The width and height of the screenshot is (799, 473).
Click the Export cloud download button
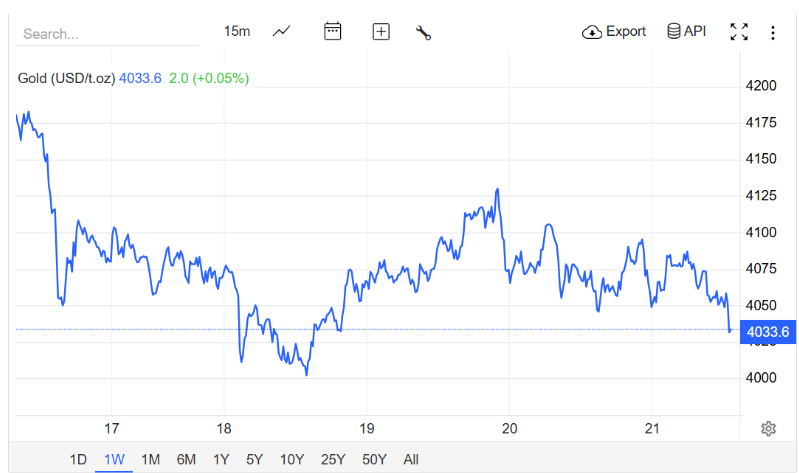tap(614, 32)
